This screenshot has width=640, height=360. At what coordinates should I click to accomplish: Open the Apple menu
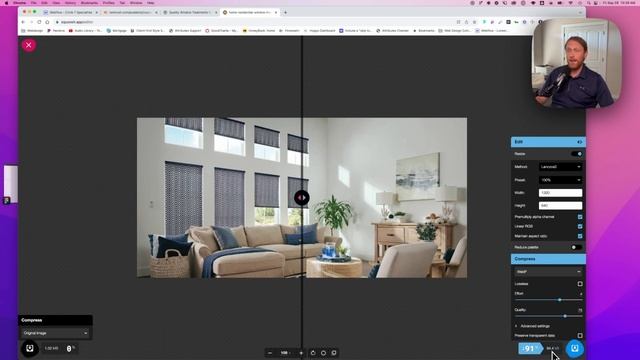click(x=7, y=3)
